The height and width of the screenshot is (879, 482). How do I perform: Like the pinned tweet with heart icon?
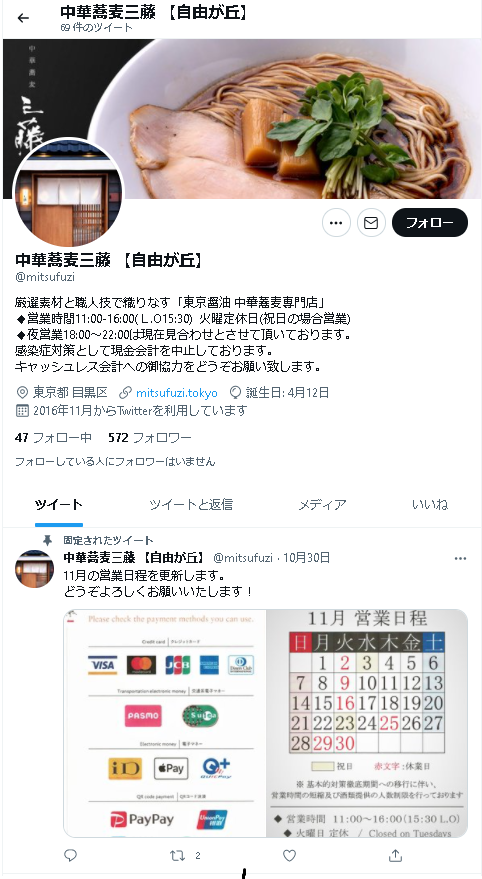click(x=289, y=855)
